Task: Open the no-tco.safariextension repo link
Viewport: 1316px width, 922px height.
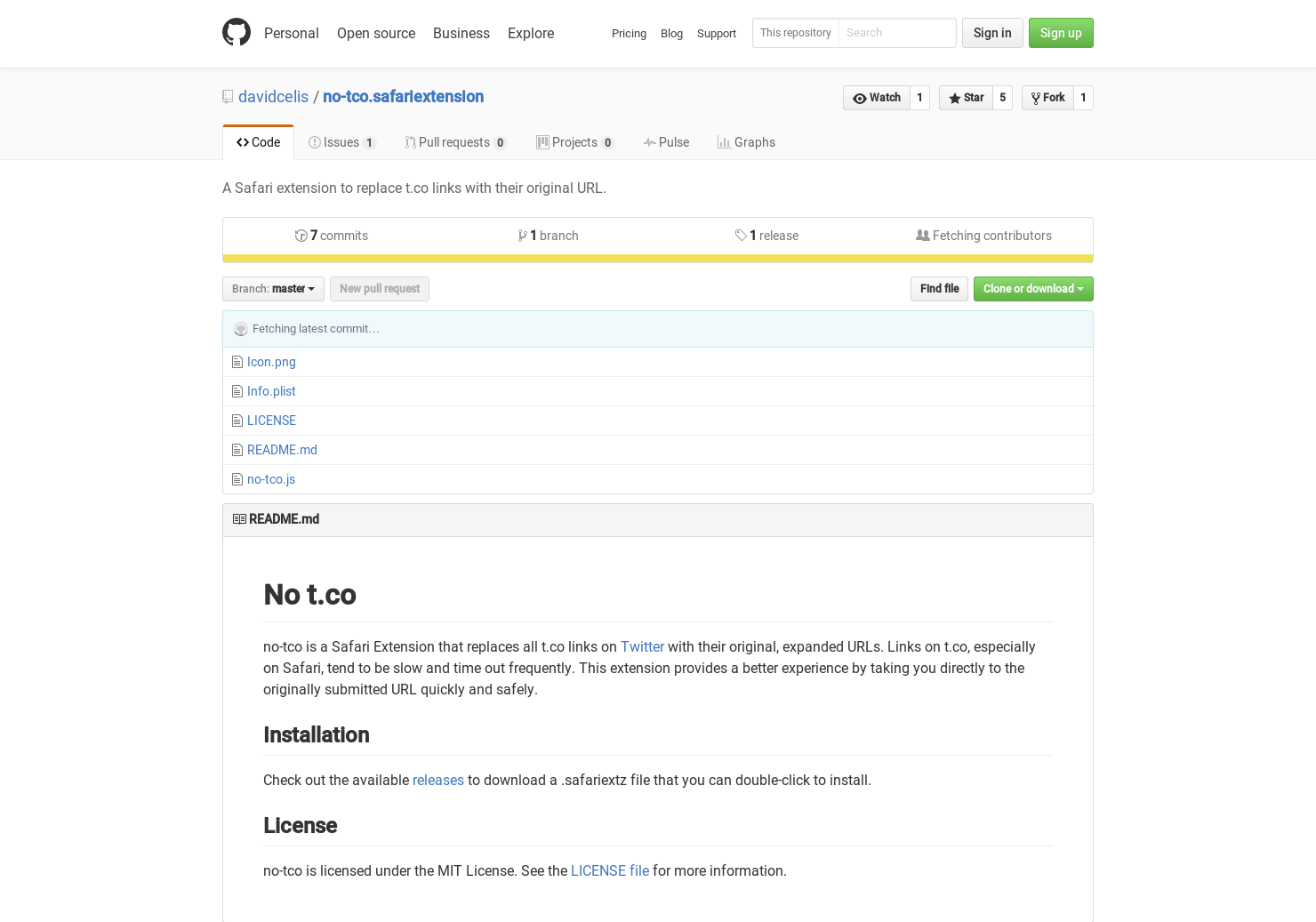Action: click(403, 97)
